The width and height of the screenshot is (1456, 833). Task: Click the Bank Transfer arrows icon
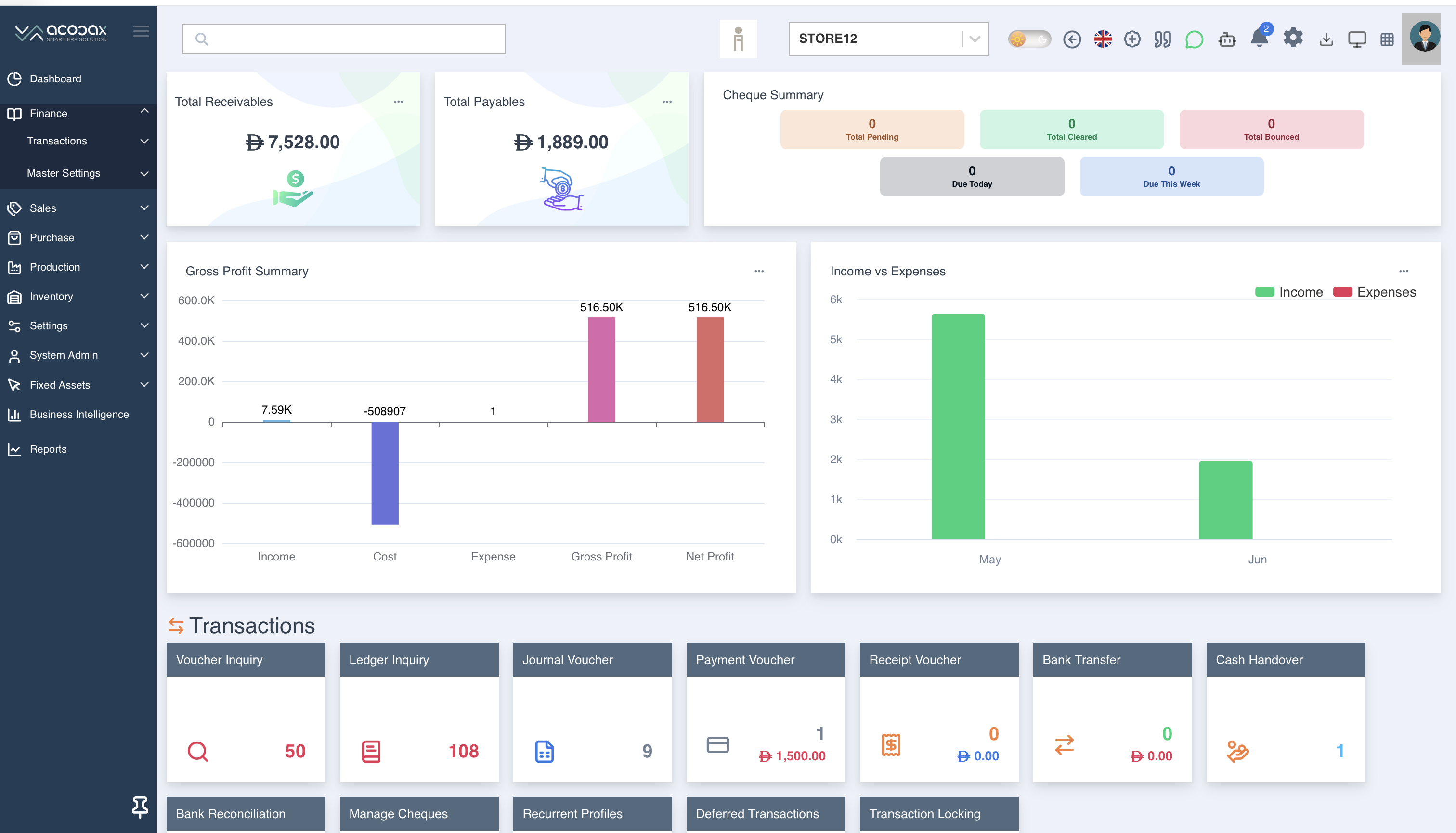[x=1064, y=744]
